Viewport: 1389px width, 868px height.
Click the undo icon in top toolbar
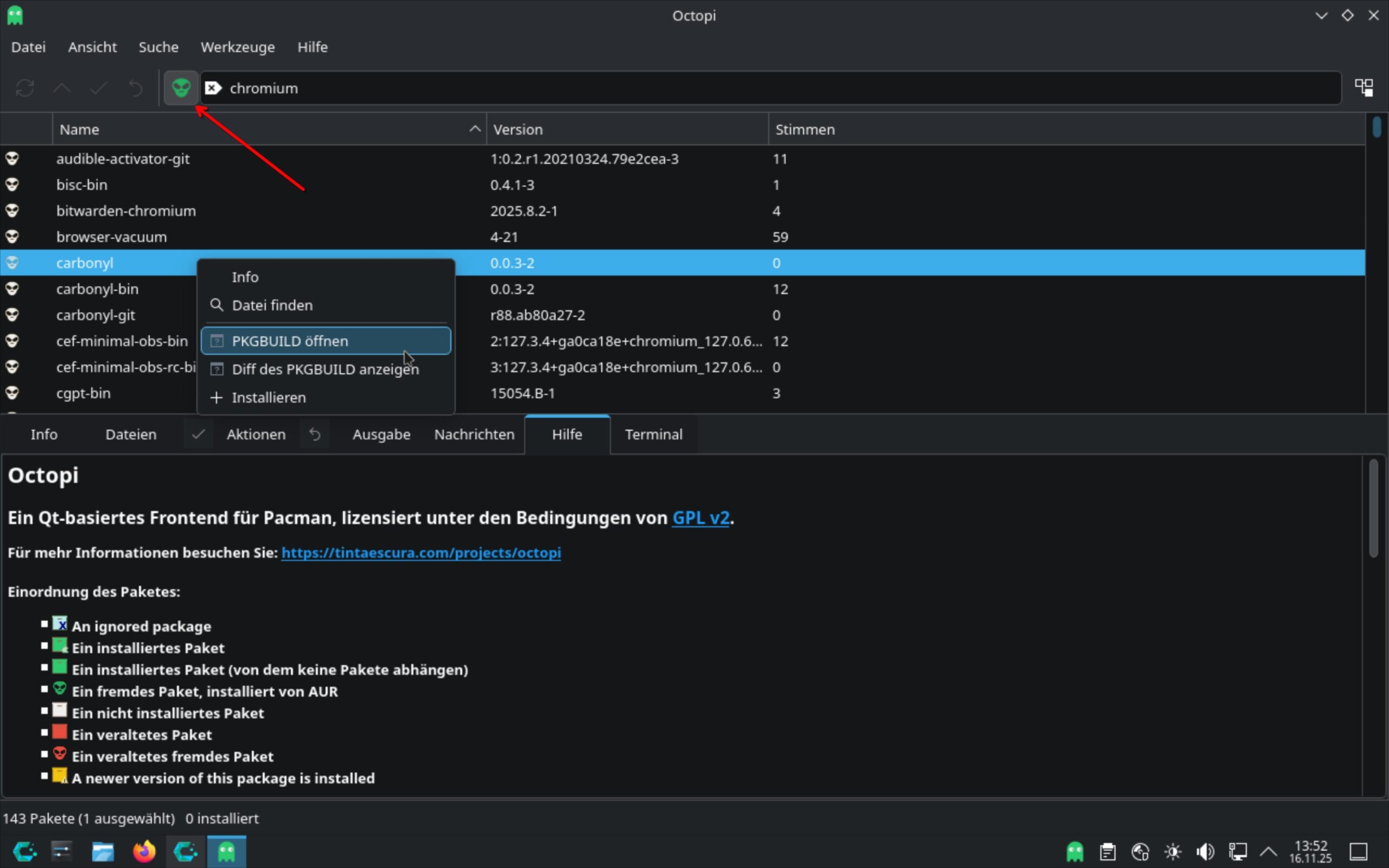point(136,88)
